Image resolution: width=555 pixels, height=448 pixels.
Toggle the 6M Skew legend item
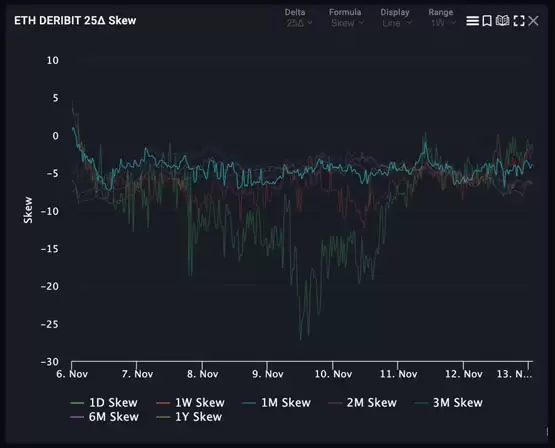[104, 417]
